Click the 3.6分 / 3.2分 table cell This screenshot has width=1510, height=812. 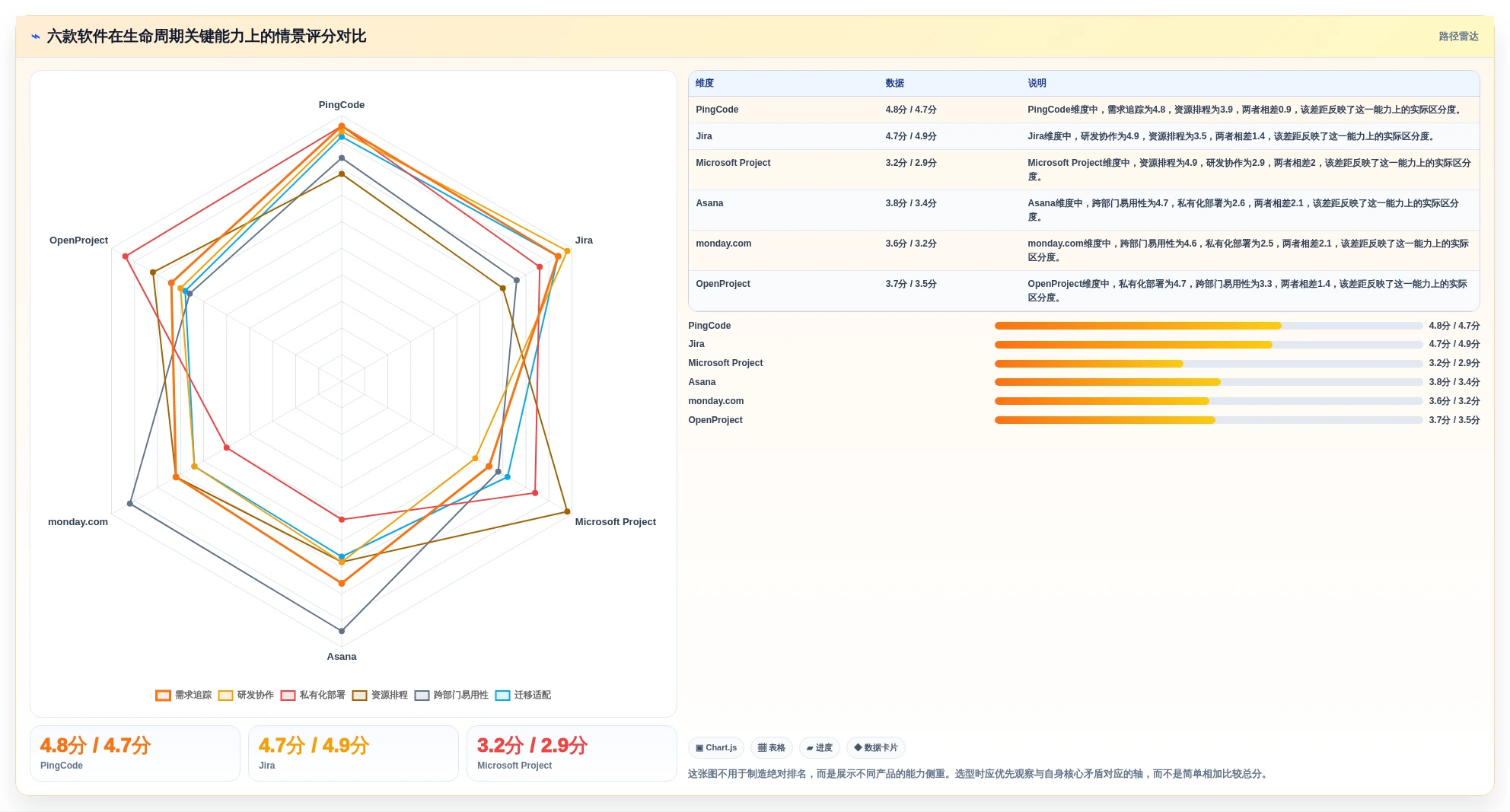911,244
